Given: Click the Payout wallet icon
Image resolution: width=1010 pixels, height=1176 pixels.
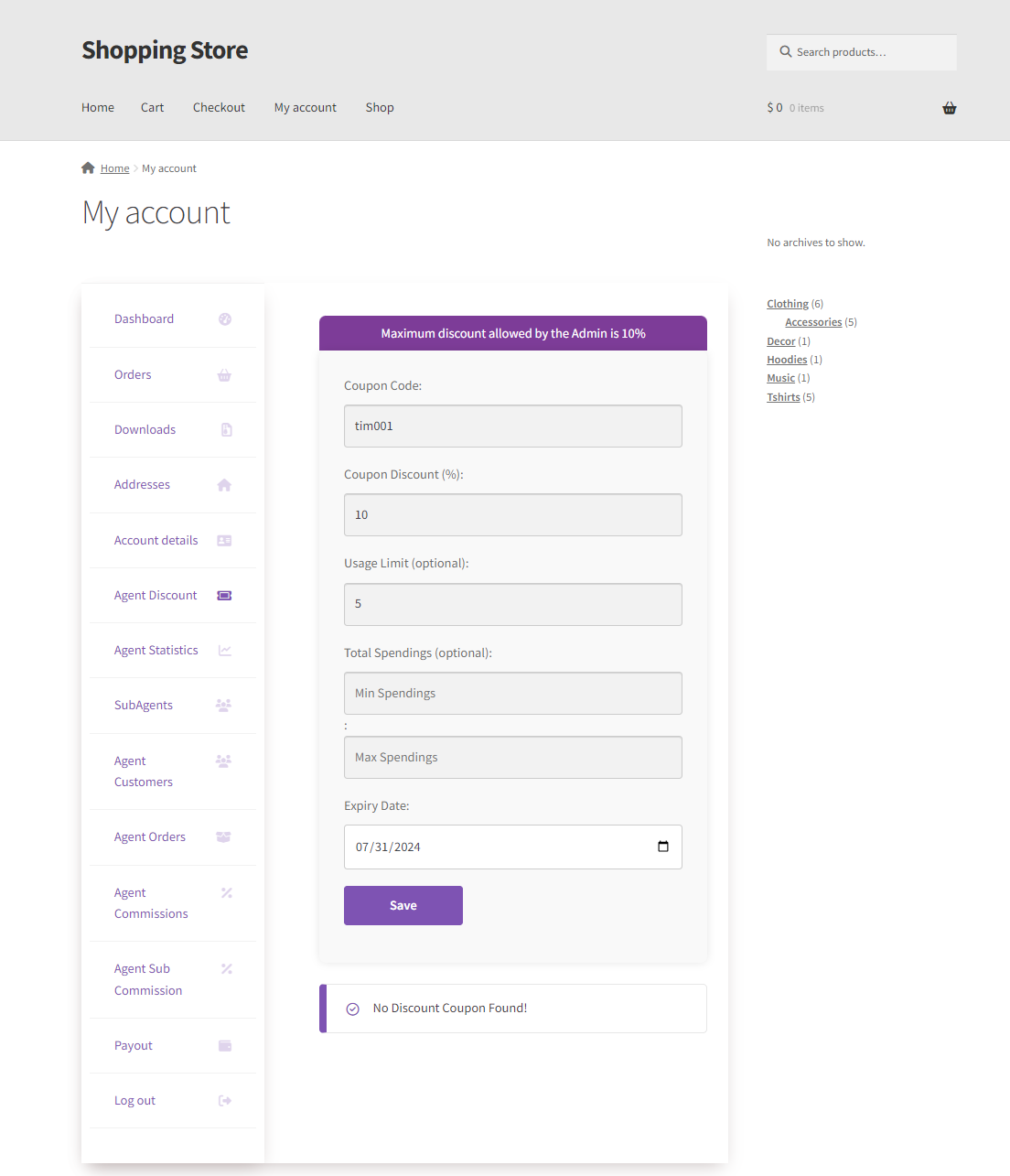Looking at the screenshot, I should [x=225, y=1046].
